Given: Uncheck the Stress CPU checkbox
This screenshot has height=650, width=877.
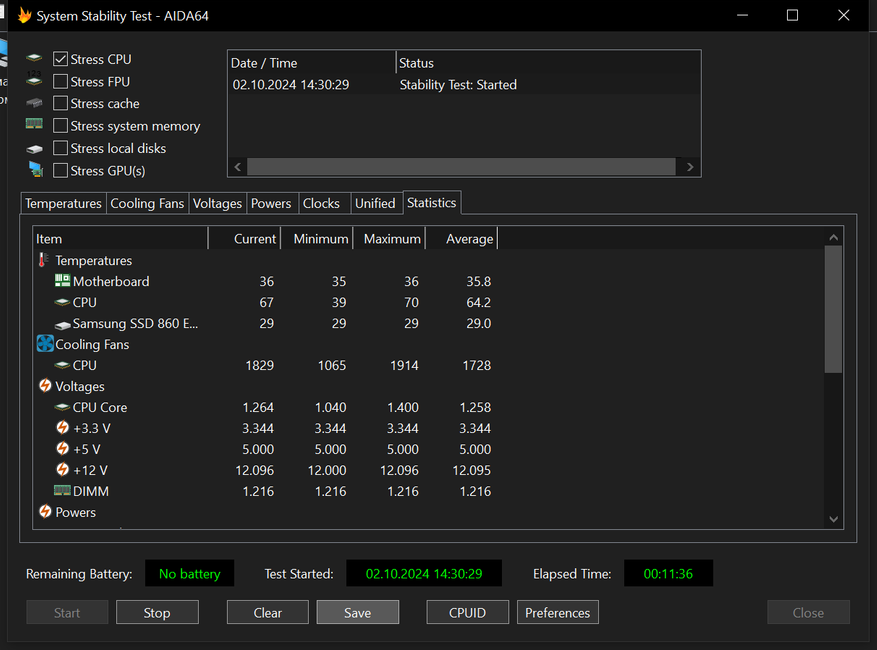Looking at the screenshot, I should click(61, 60).
